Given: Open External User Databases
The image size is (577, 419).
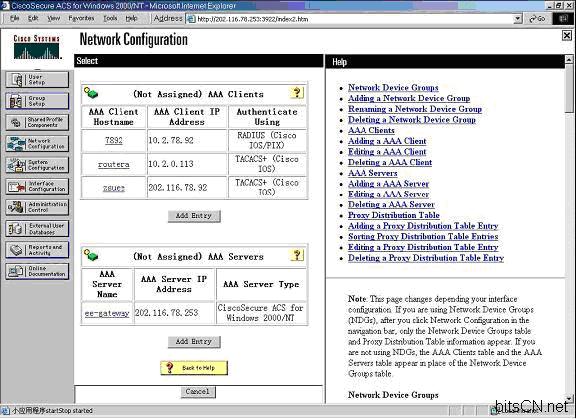Looking at the screenshot, I should point(37,228).
